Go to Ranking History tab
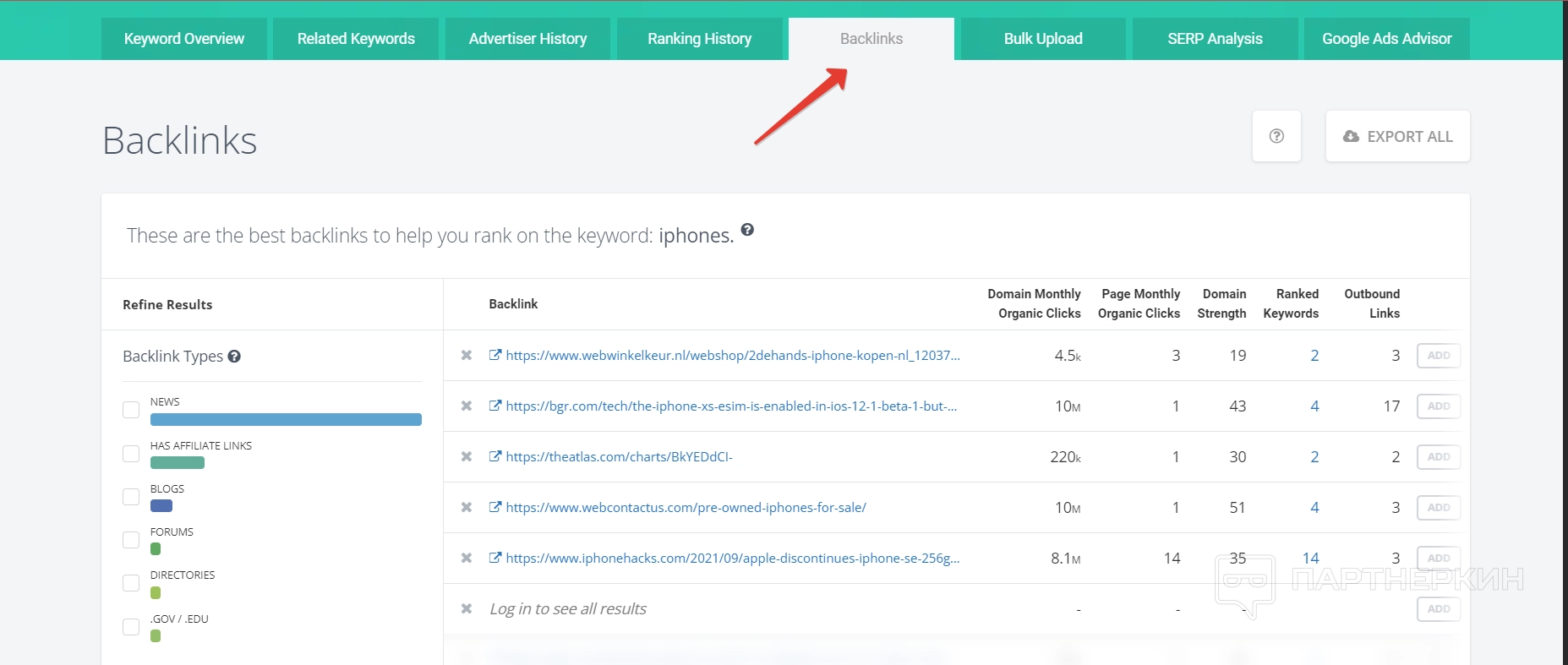This screenshot has height=665, width=1568. [699, 39]
